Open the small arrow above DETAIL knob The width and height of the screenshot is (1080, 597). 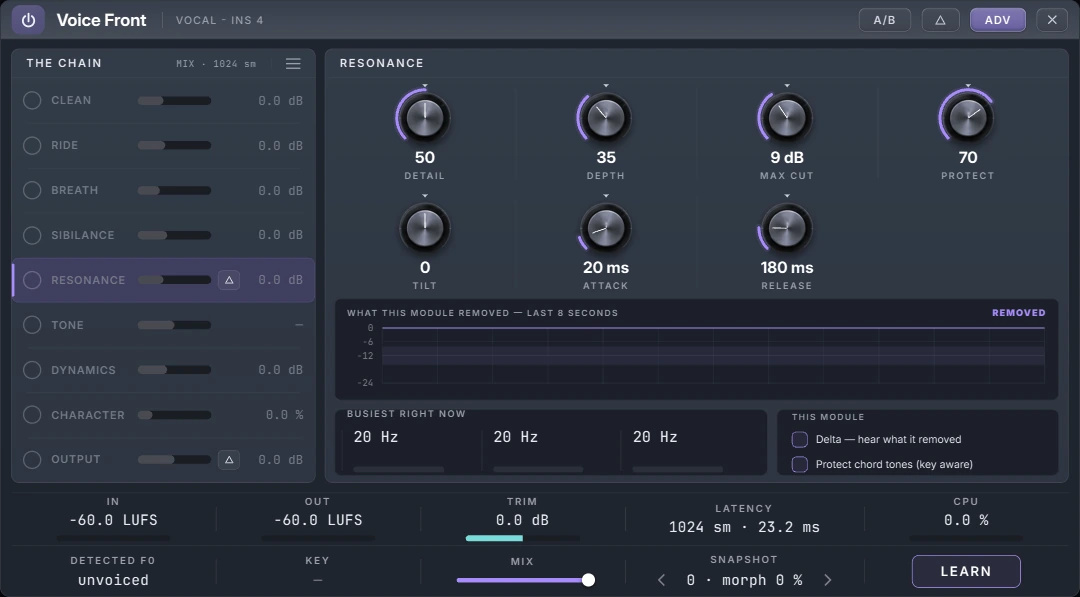click(x=425, y=86)
